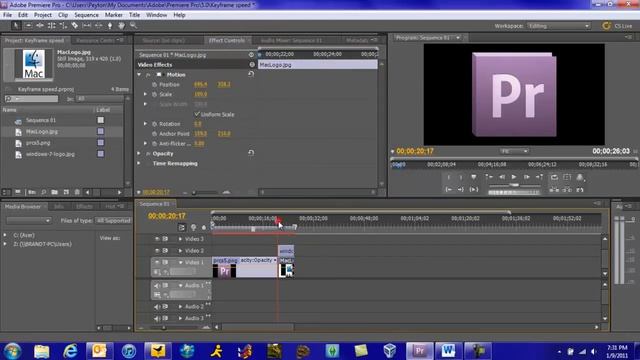Screen dimensions: 640x360
Task: Click the Clear trash icon in Project panel
Action: [77, 192]
